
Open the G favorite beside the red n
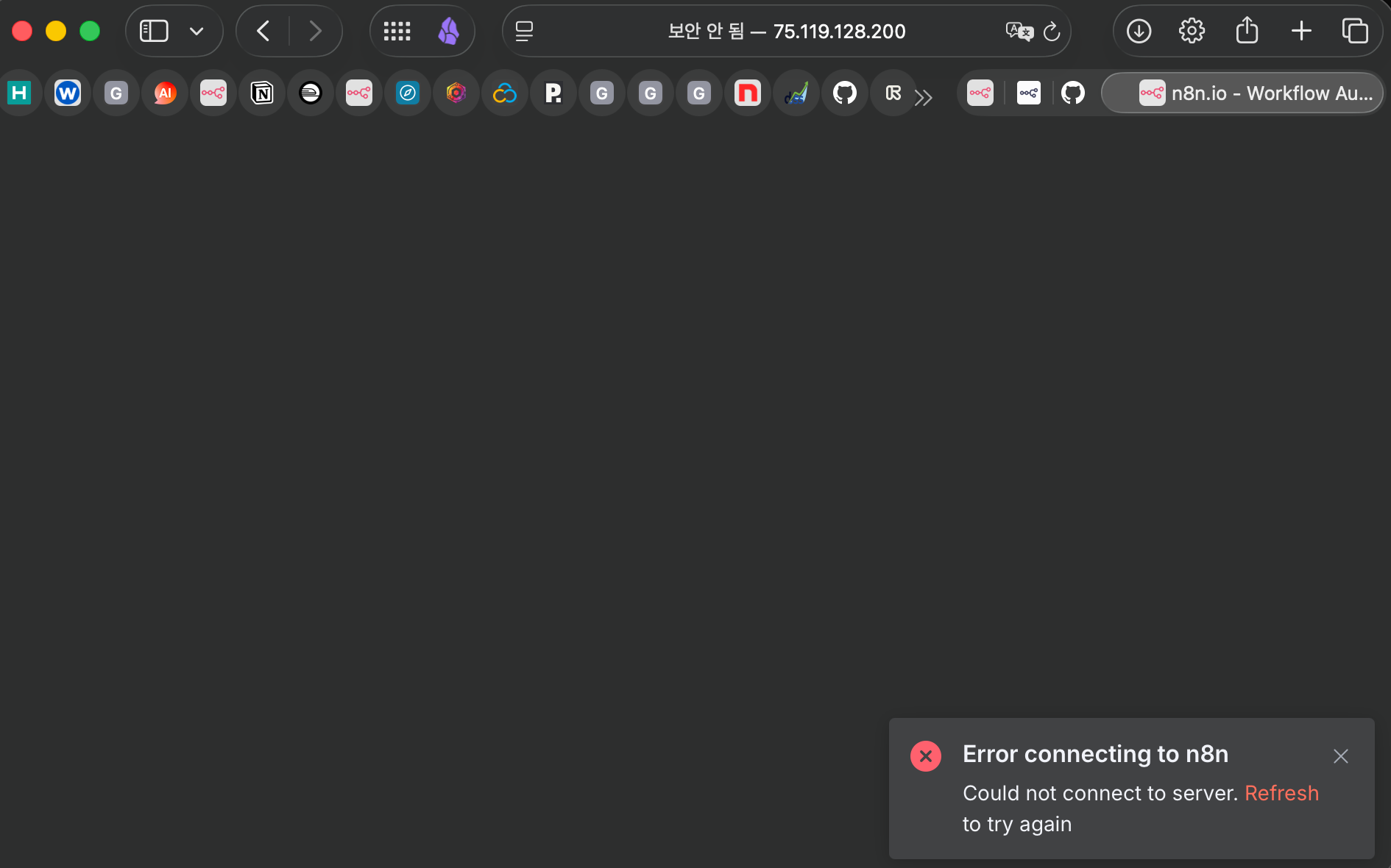pyautogui.click(x=699, y=93)
